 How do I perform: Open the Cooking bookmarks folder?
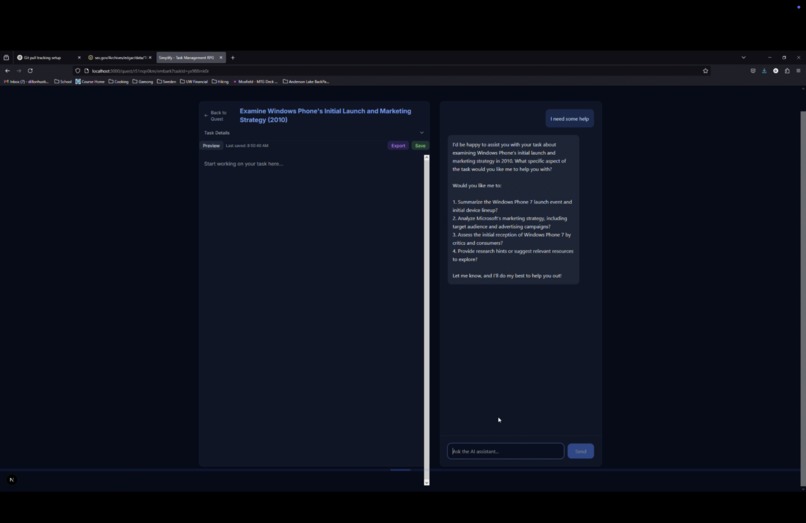[118, 81]
